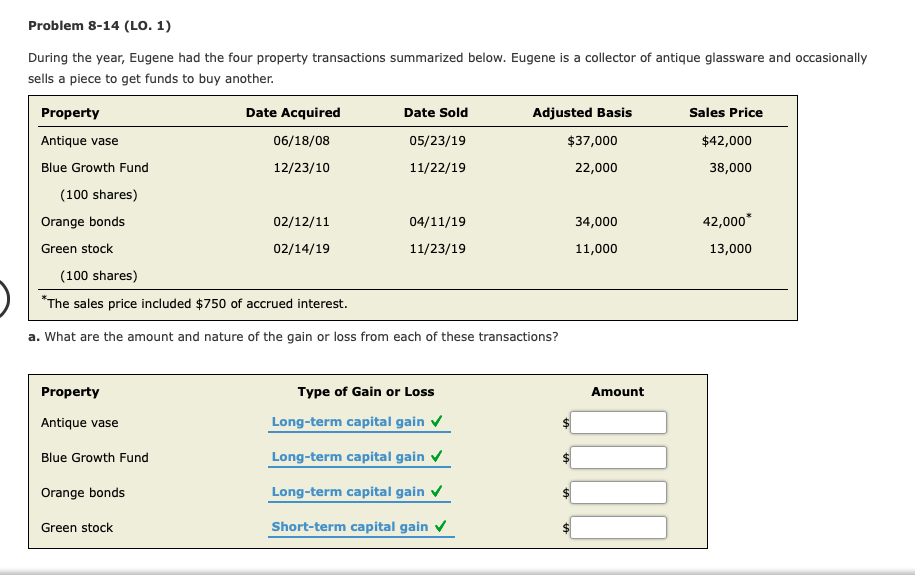This screenshot has width=915, height=580.
Task: Click the $37,000 adjusted basis cell
Action: (x=592, y=141)
